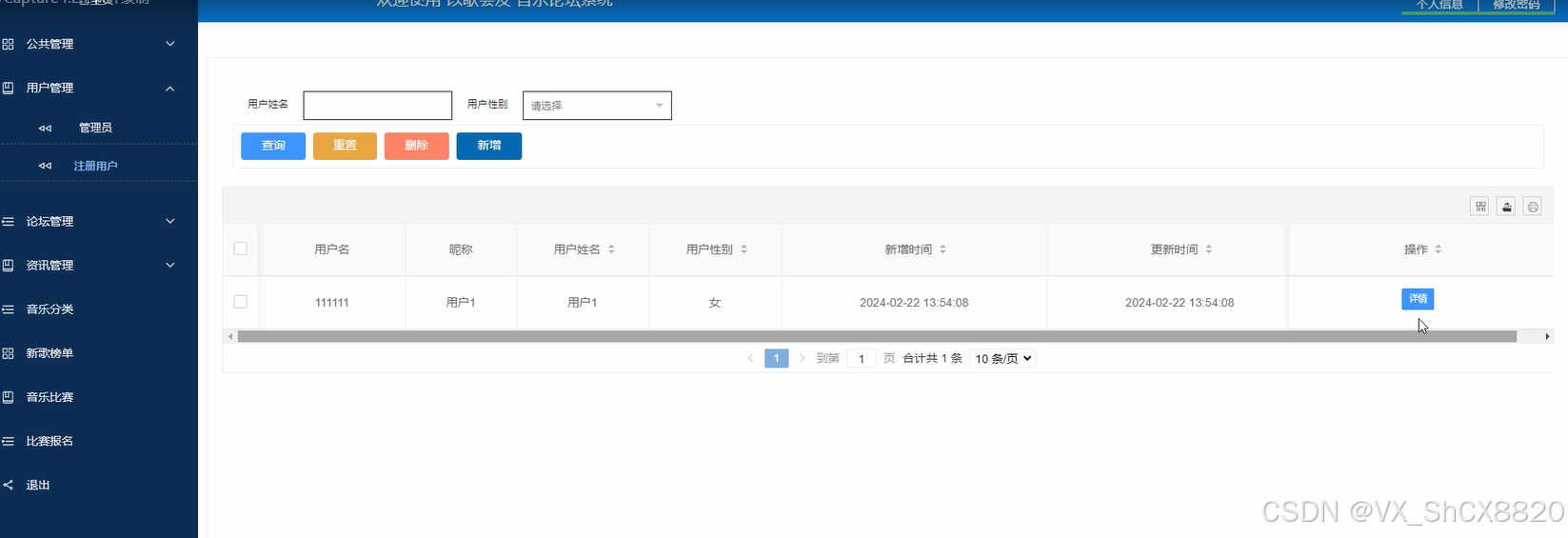1568x538 pixels.
Task: Focus the 用户姓名 search input
Action: [x=378, y=105]
